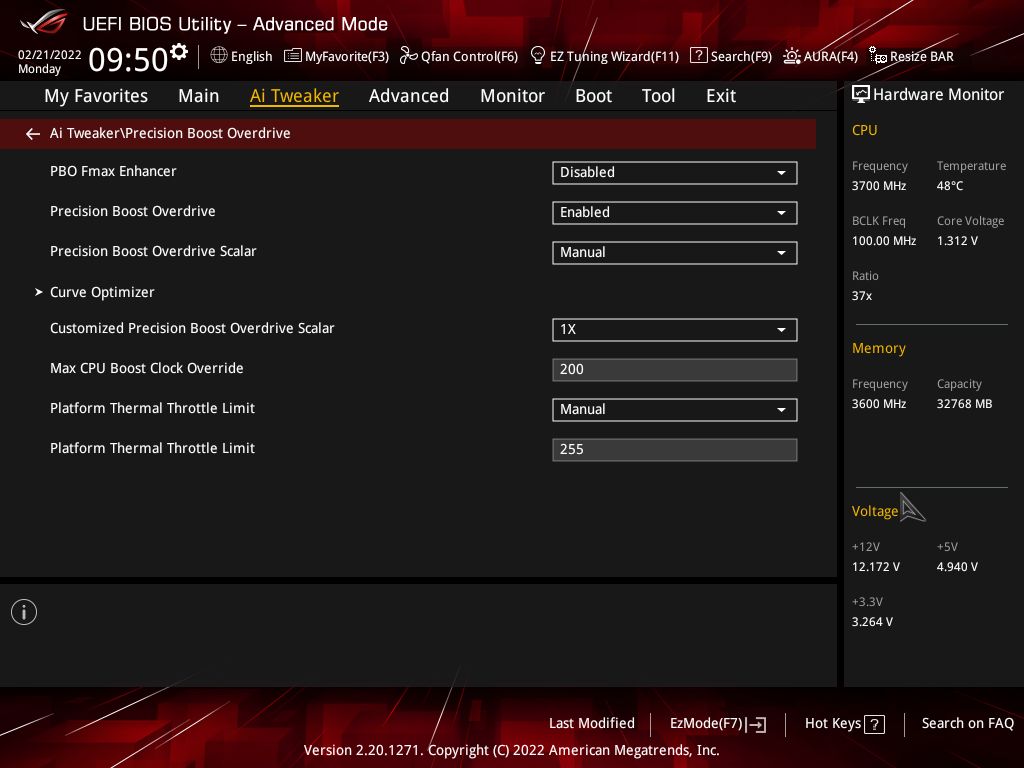This screenshot has height=768, width=1024.
Task: Switch to Main tab
Action: 199,96
